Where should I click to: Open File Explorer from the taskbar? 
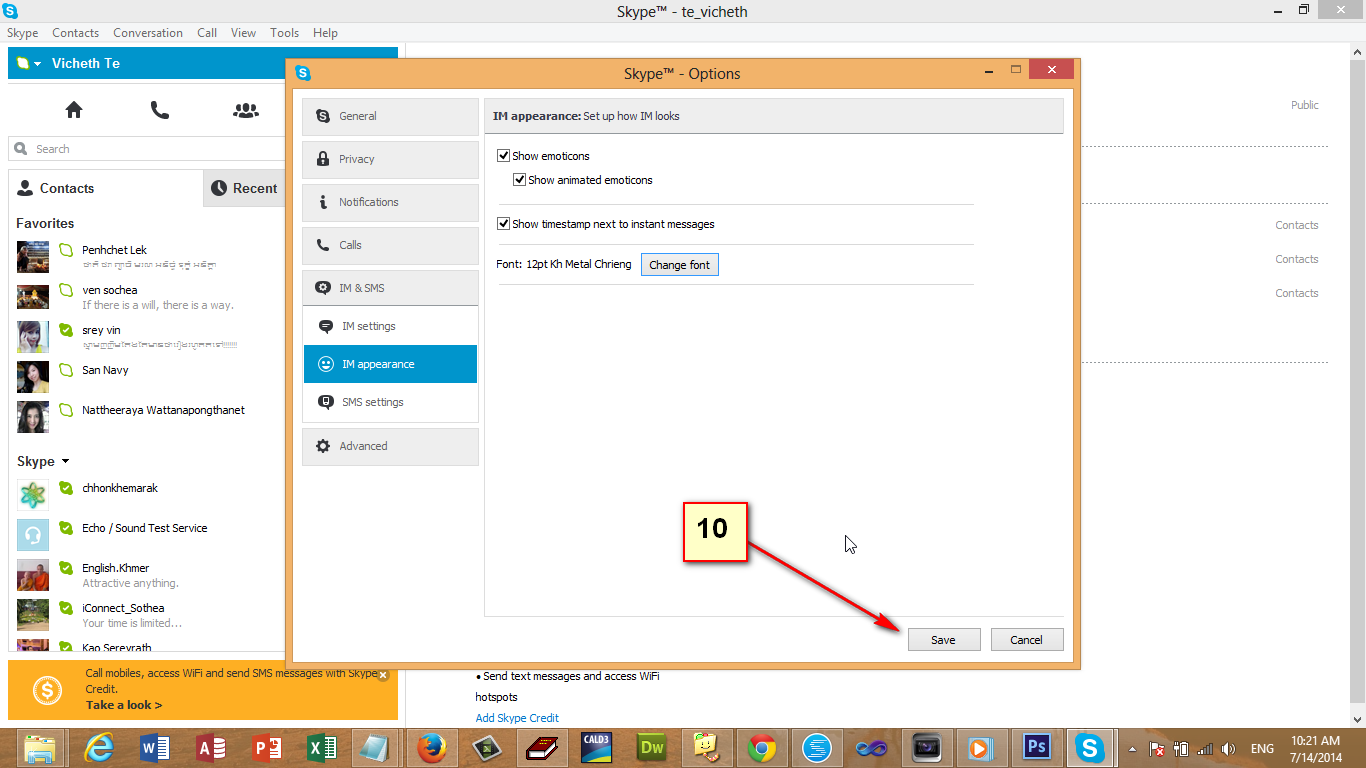click(40, 748)
